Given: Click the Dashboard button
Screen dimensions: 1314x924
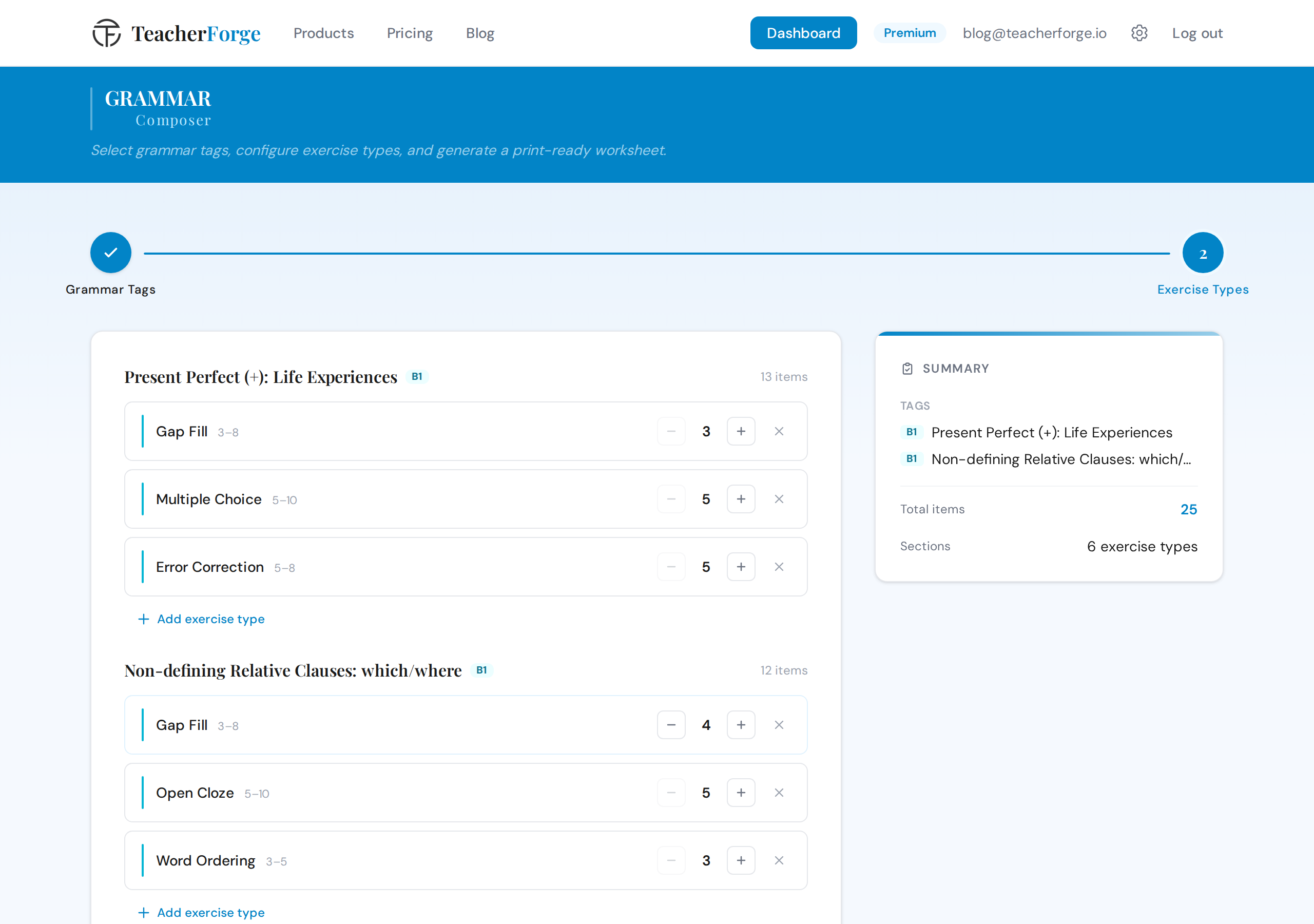Looking at the screenshot, I should [x=803, y=33].
